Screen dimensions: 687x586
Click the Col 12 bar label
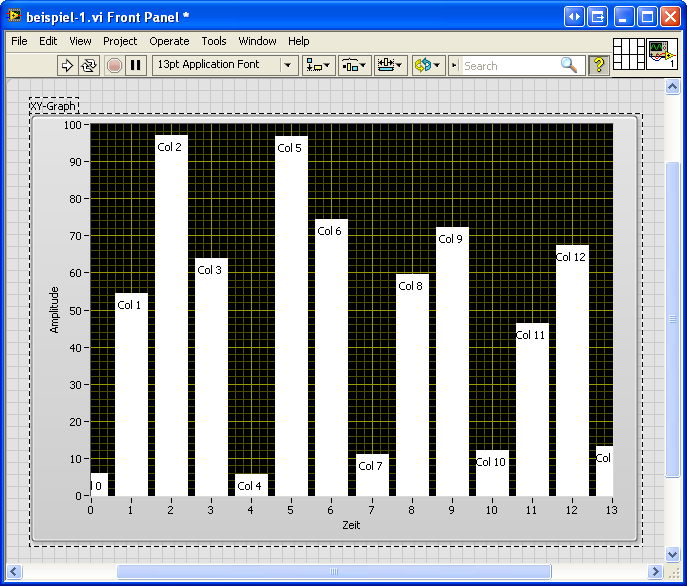point(570,257)
